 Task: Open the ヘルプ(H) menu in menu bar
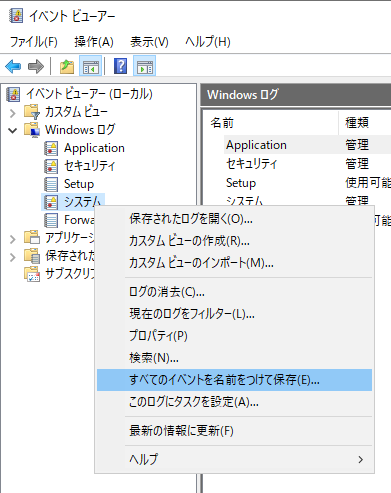coord(208,42)
